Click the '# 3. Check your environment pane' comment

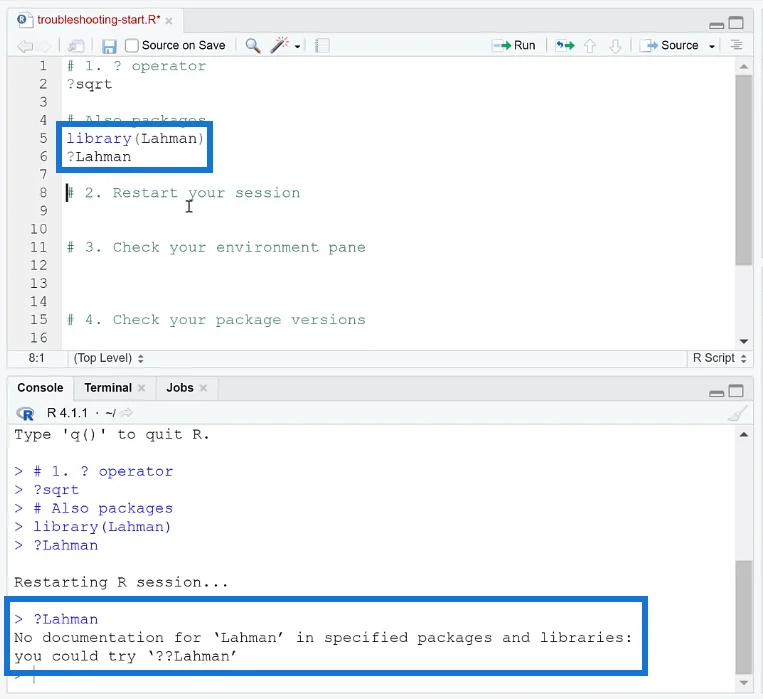(x=216, y=248)
